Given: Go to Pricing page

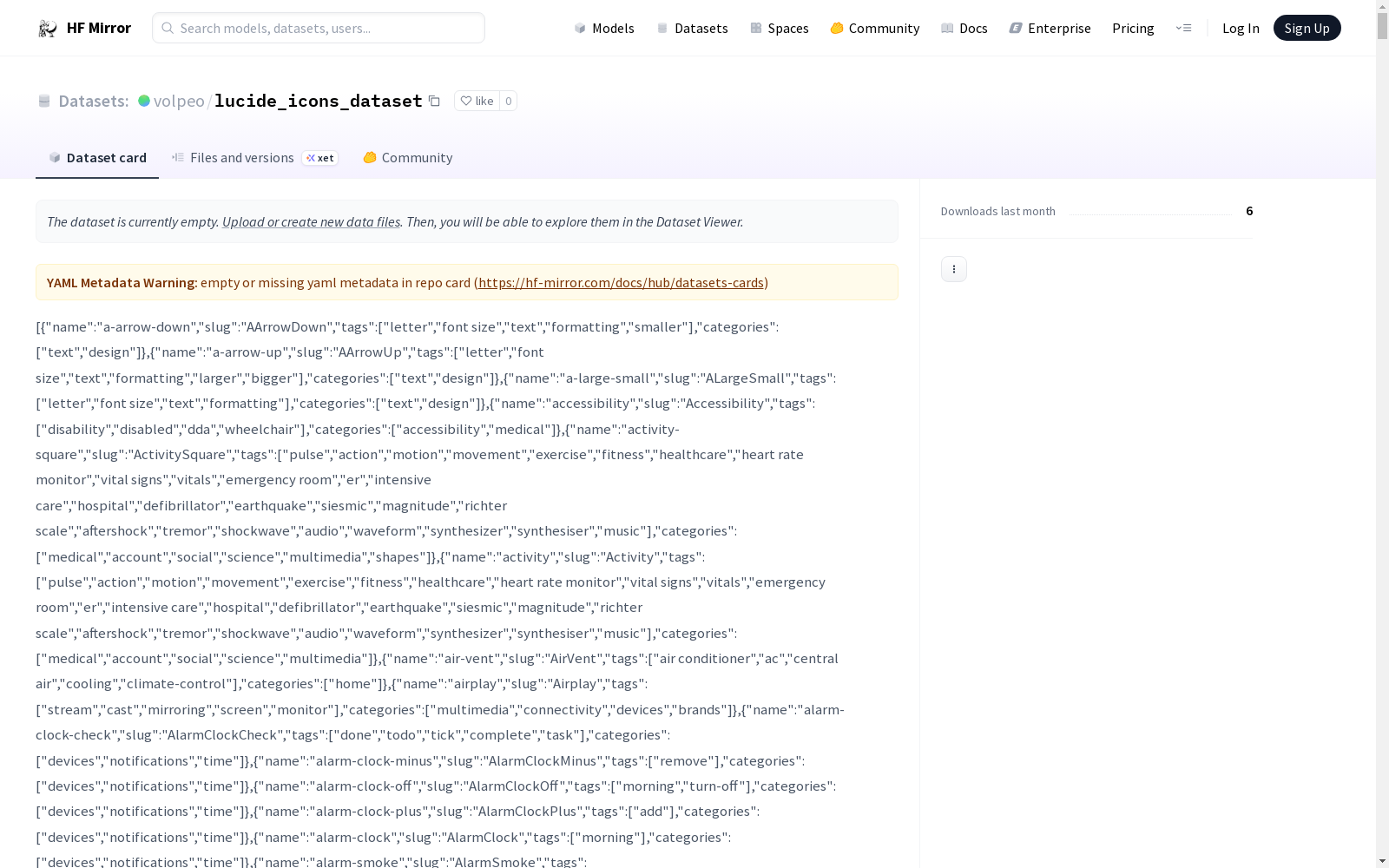Looking at the screenshot, I should click(x=1133, y=28).
